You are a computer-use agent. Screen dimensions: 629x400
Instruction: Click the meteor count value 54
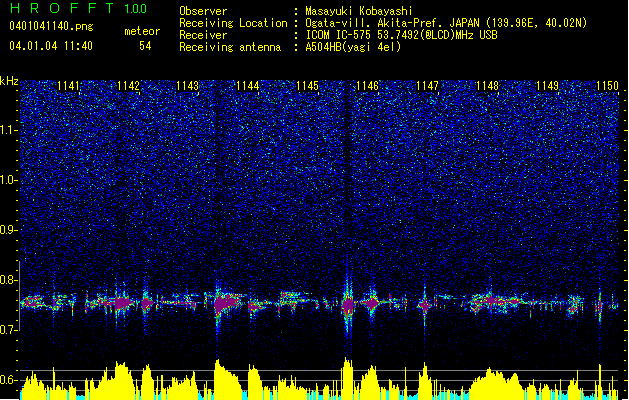click(x=145, y=46)
